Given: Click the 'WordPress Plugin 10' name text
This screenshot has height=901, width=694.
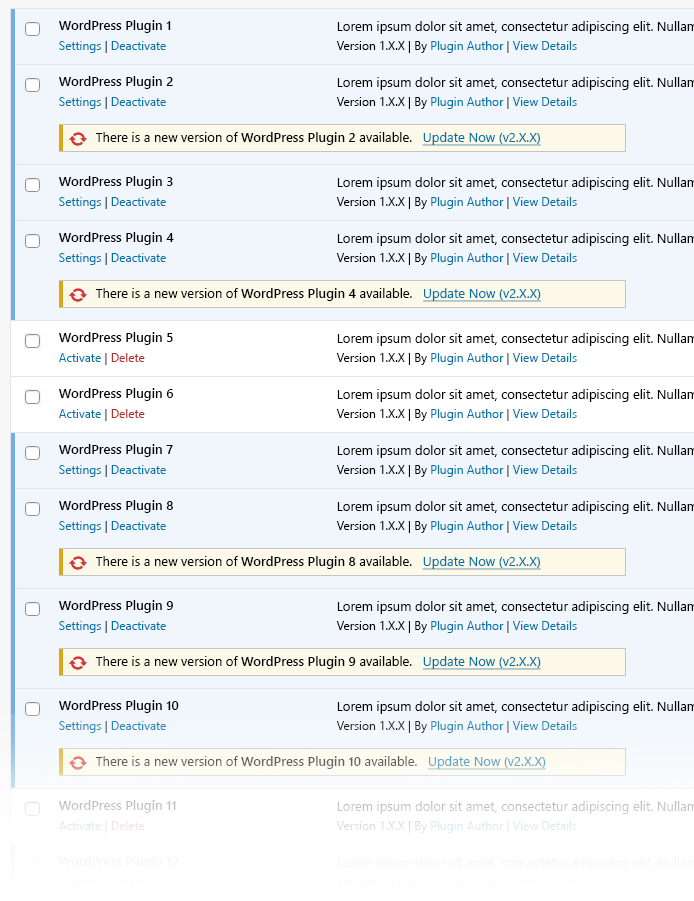Looking at the screenshot, I should (118, 706).
